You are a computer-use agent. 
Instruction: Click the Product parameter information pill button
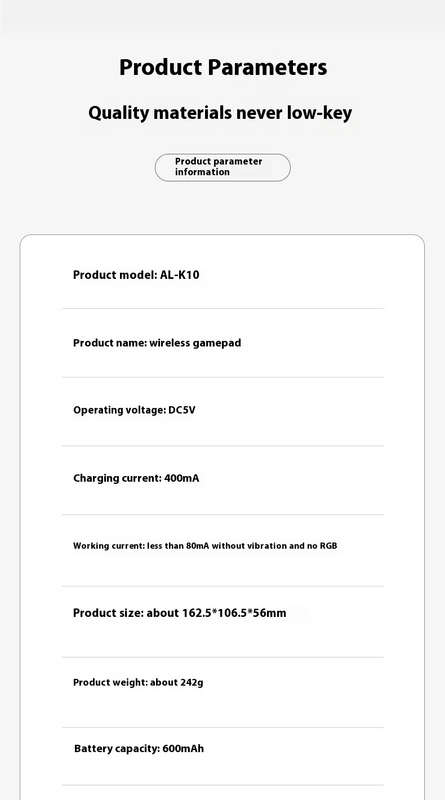222,167
